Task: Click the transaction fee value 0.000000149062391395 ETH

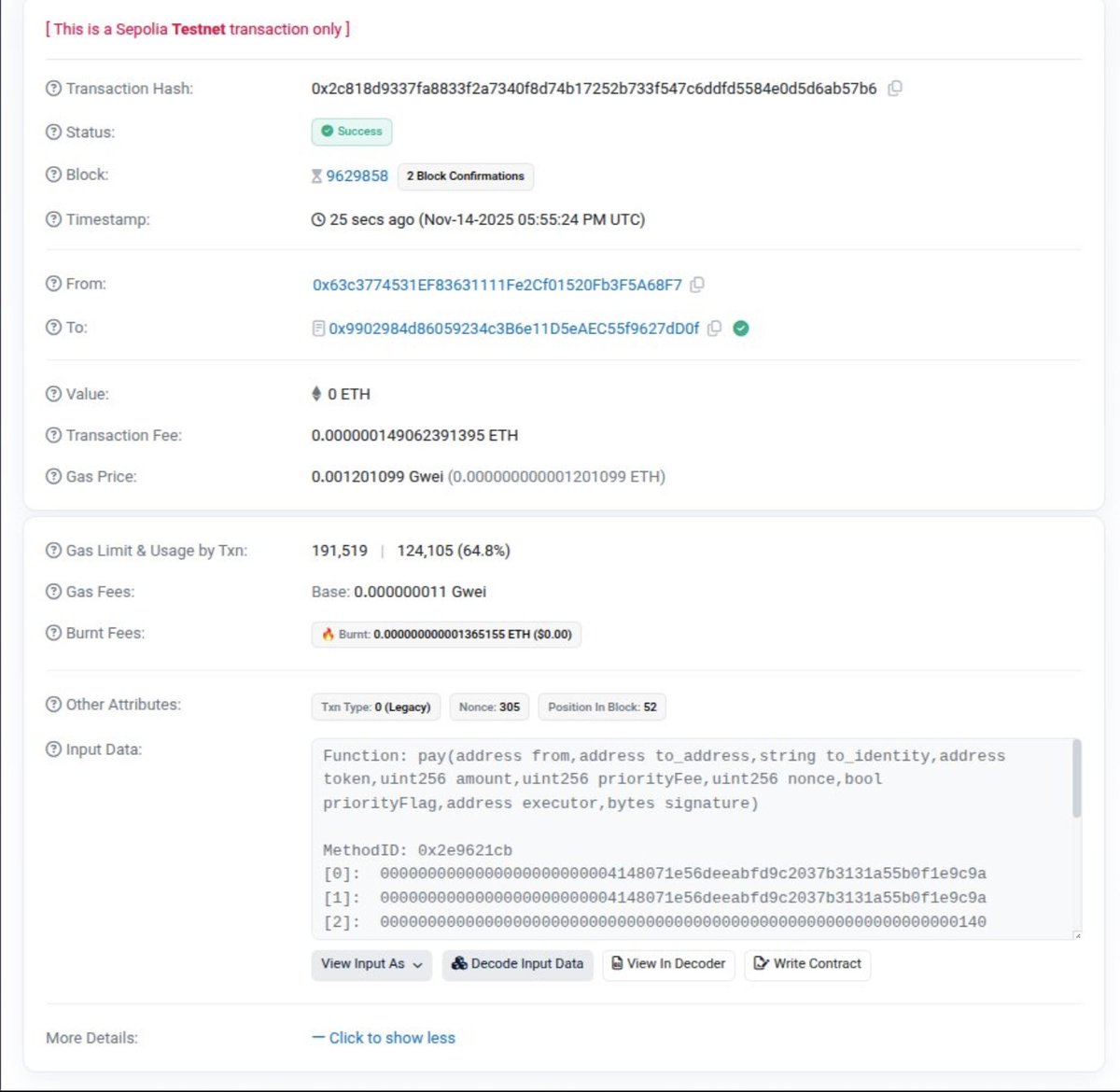Action: coord(414,435)
